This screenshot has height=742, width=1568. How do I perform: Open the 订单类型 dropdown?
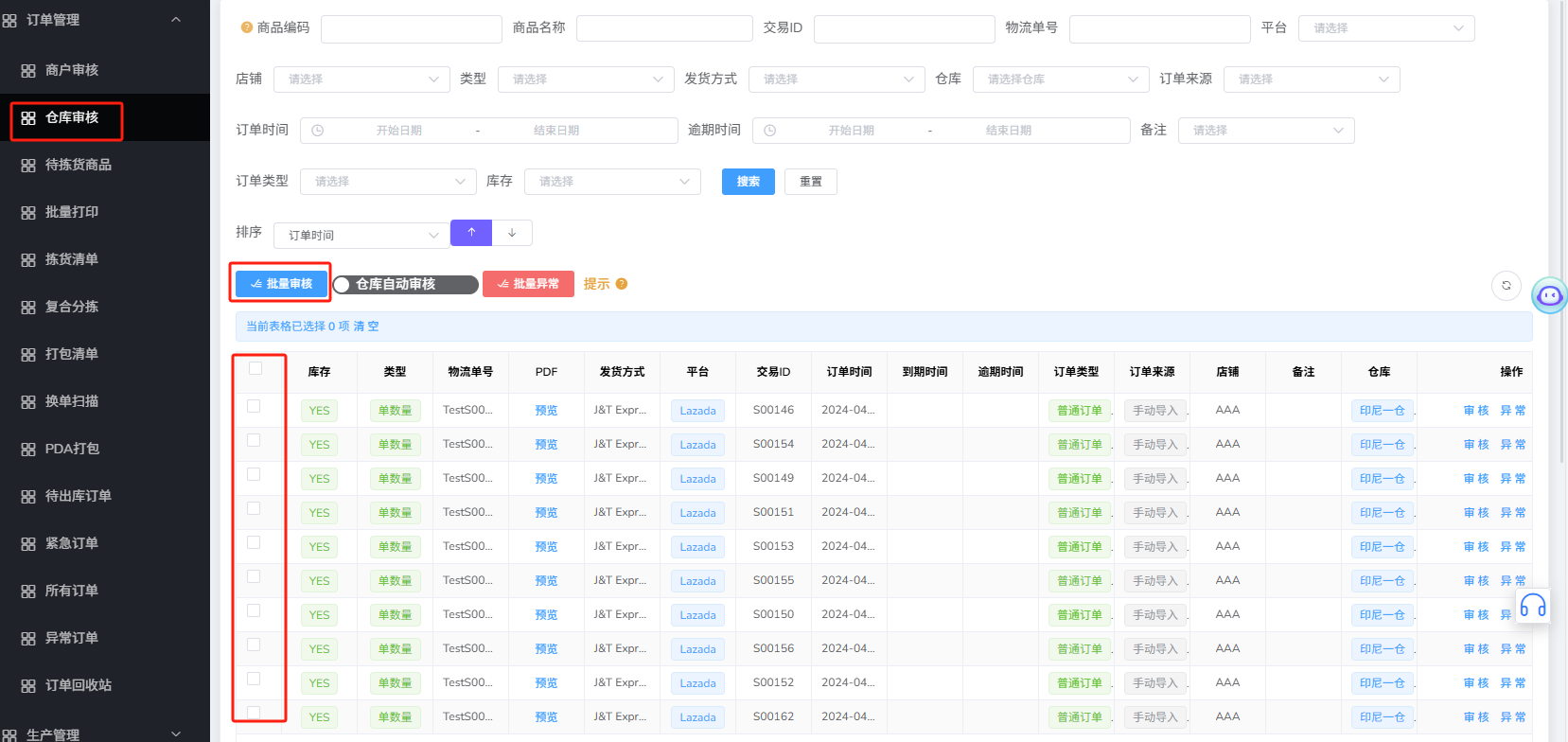click(x=388, y=182)
